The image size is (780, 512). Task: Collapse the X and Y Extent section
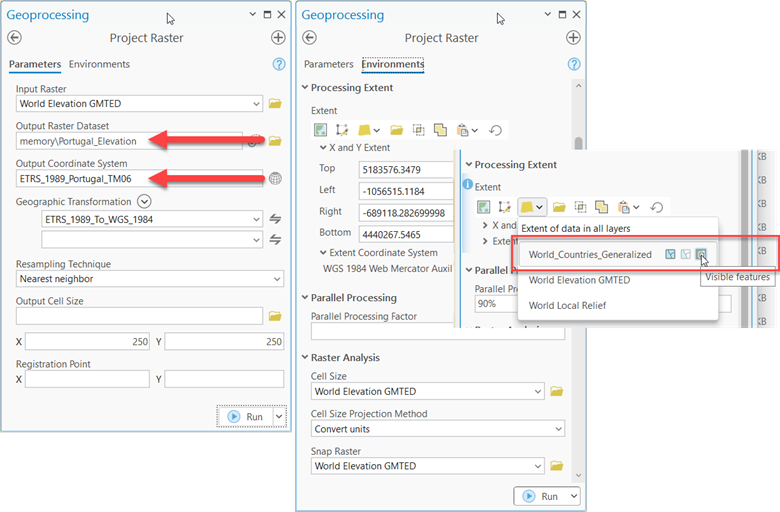coord(323,148)
